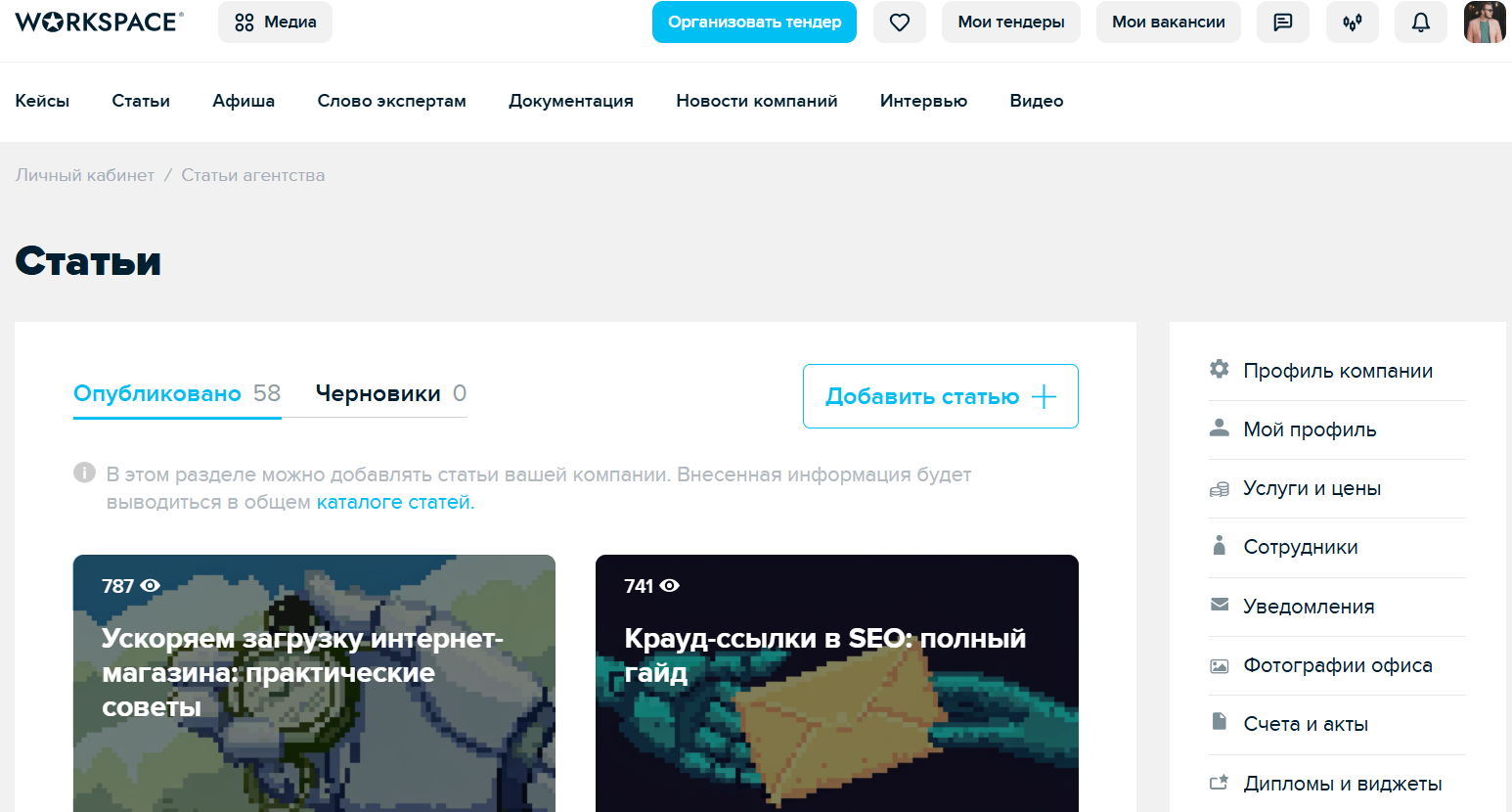Open the favorites heart icon
Image resolution: width=1512 pixels, height=812 pixels.
click(900, 22)
